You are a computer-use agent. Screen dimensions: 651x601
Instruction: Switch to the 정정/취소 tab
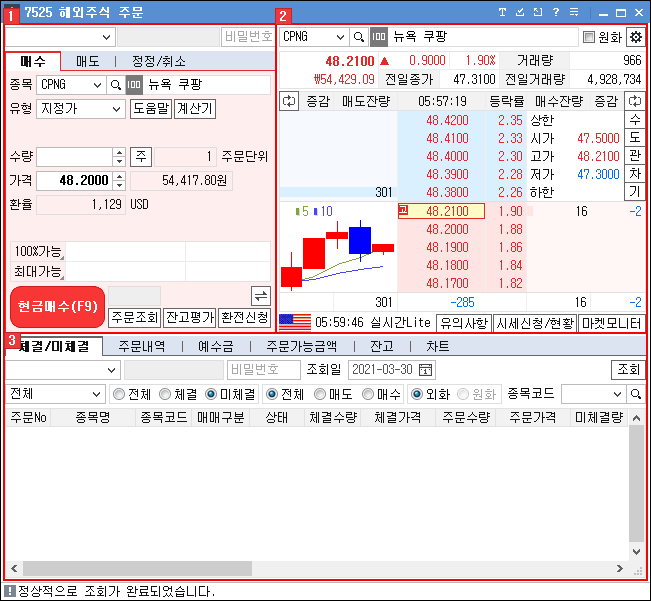tap(159, 61)
